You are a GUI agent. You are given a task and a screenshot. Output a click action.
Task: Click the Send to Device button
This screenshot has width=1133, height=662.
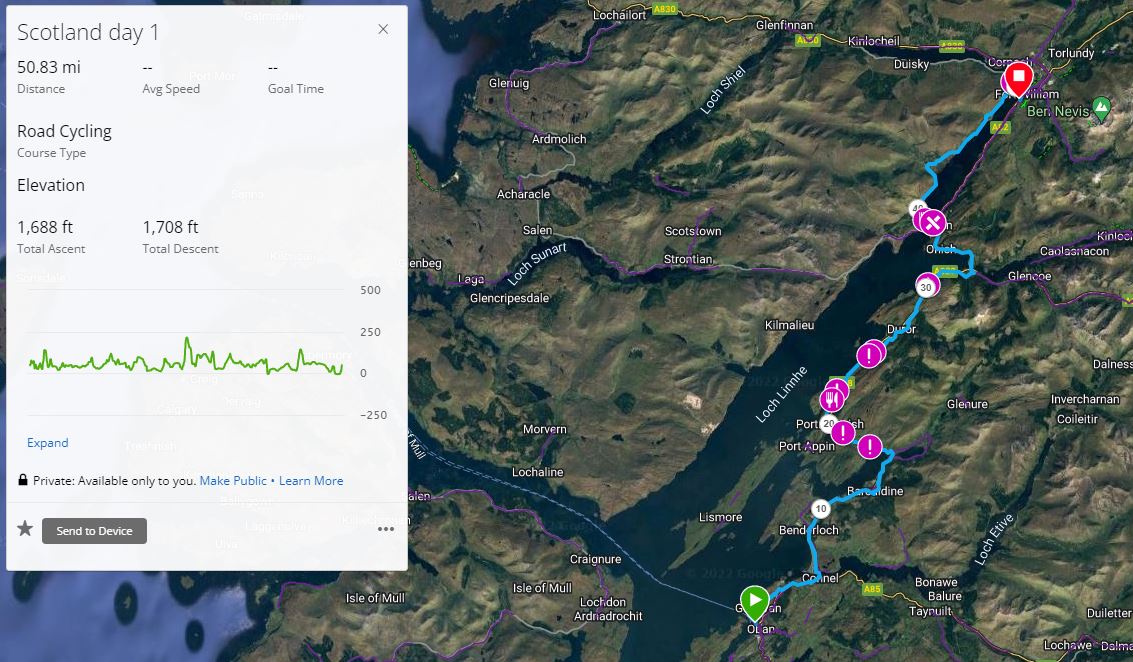pyautogui.click(x=94, y=530)
